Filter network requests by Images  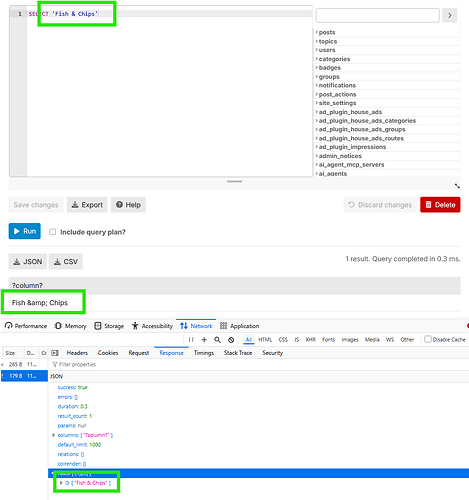350,339
